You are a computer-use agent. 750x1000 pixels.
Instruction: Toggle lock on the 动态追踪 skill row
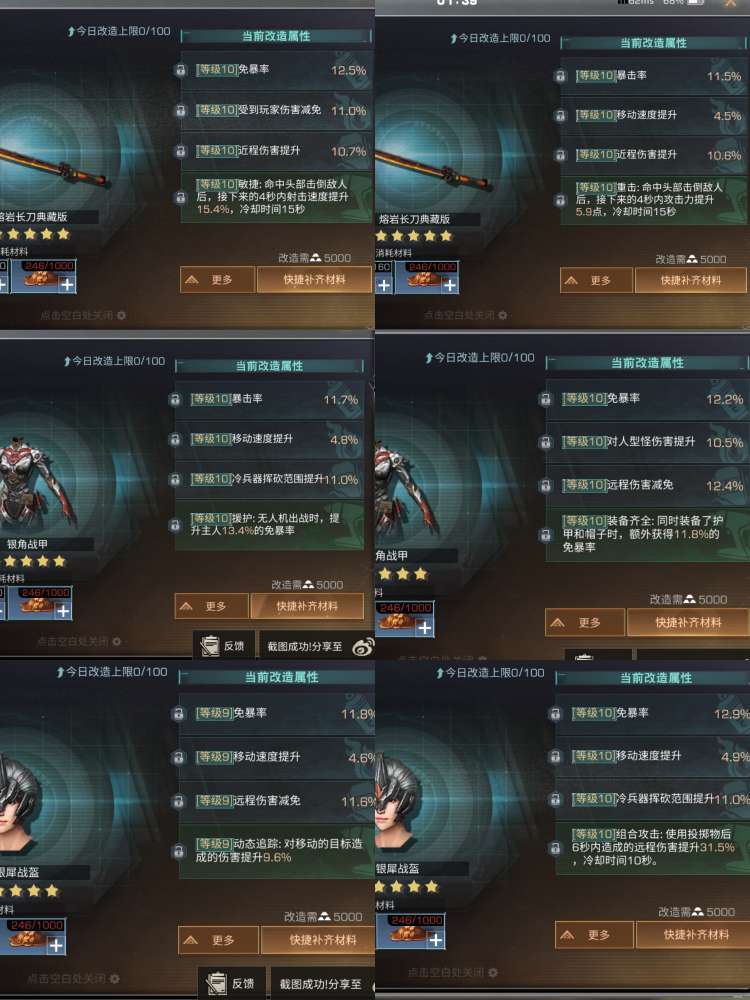coord(179,851)
